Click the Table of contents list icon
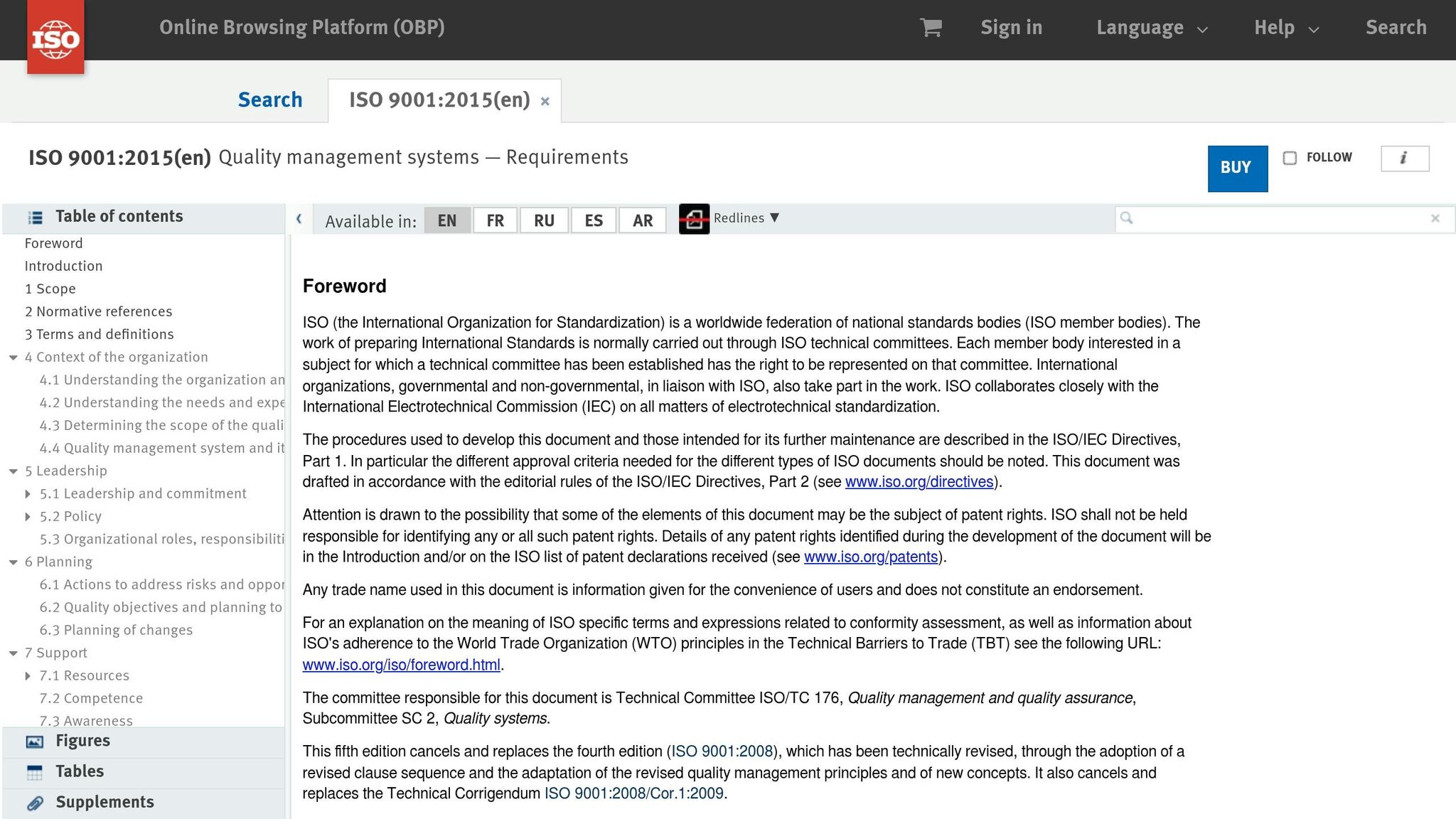The image size is (1456, 819). click(35, 218)
